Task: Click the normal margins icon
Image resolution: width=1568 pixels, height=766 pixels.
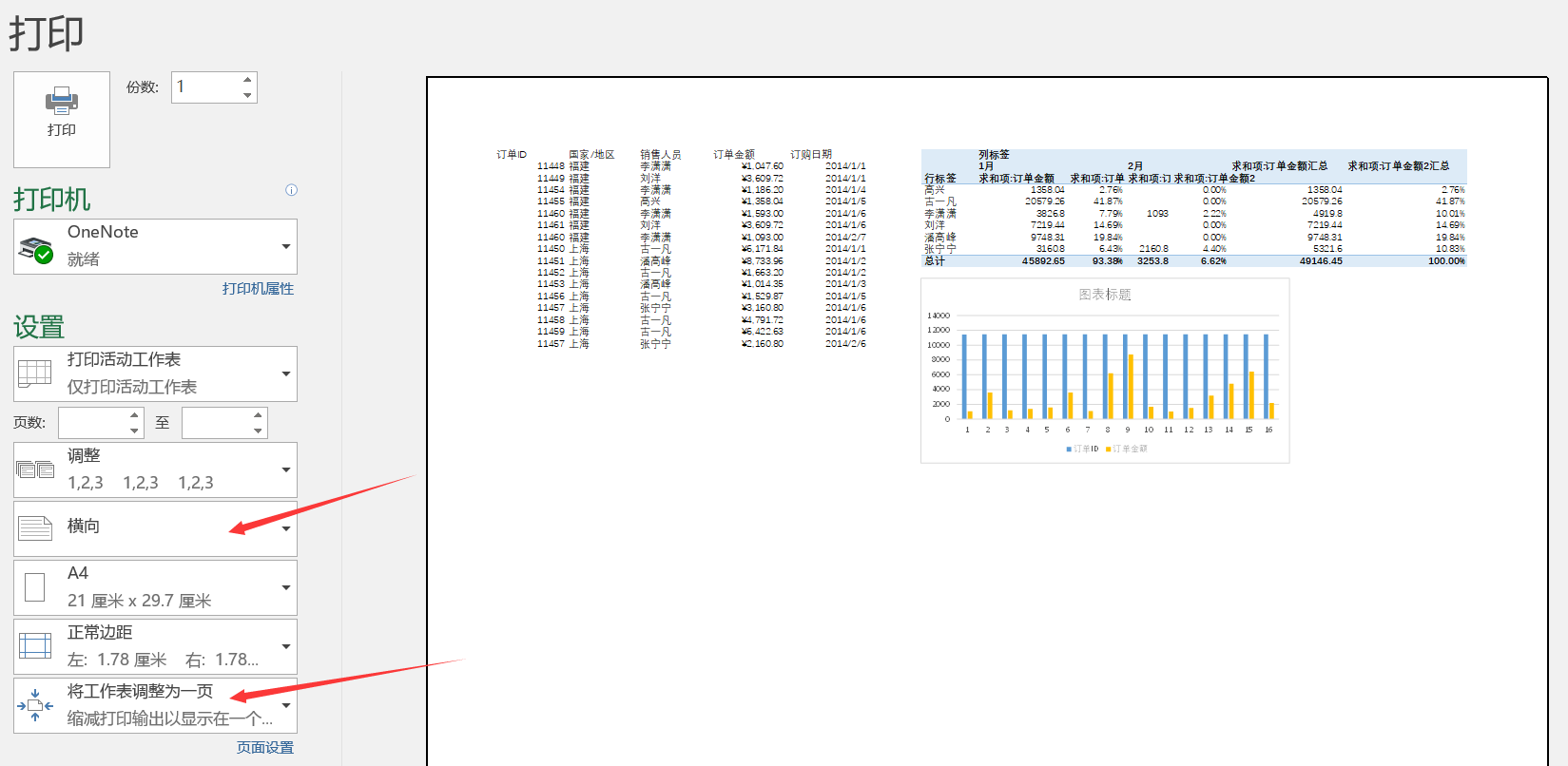Action: tap(35, 646)
